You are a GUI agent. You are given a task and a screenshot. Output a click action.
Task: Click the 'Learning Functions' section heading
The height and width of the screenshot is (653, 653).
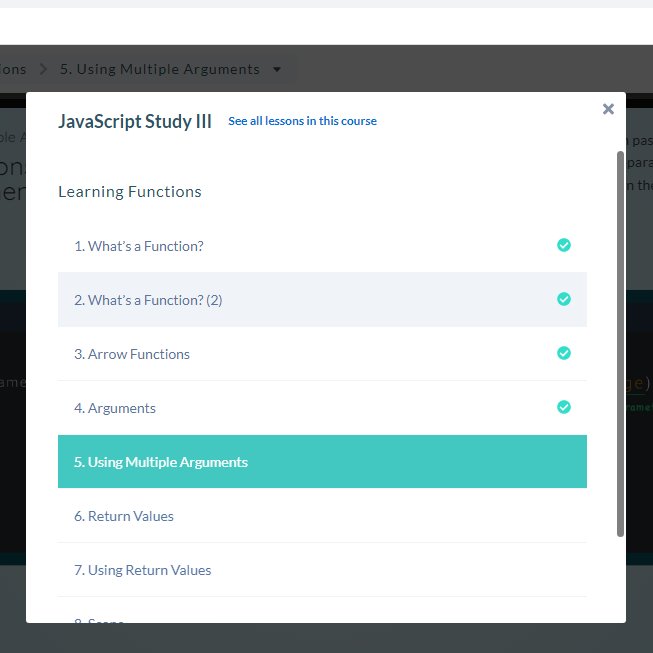point(130,192)
